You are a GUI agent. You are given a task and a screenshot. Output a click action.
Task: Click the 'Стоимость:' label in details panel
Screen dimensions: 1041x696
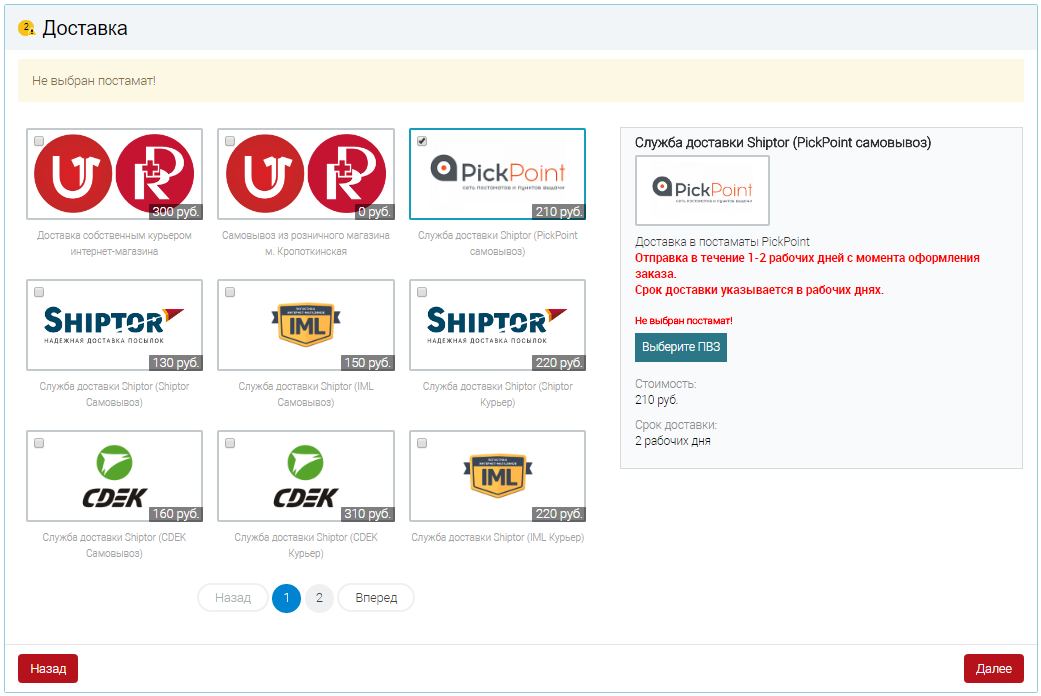[x=665, y=384]
